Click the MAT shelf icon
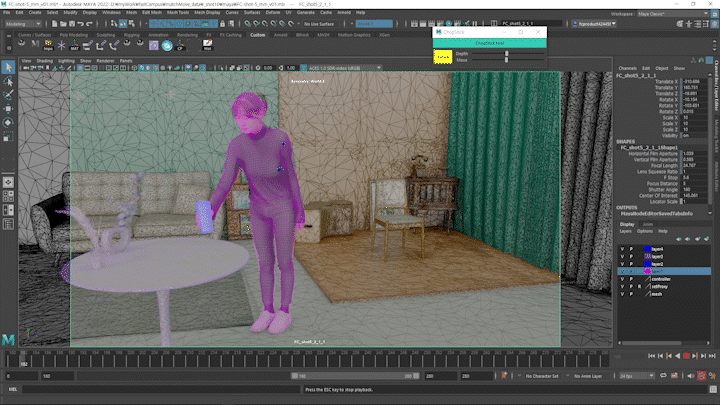This screenshot has height=405, width=720. [74, 45]
